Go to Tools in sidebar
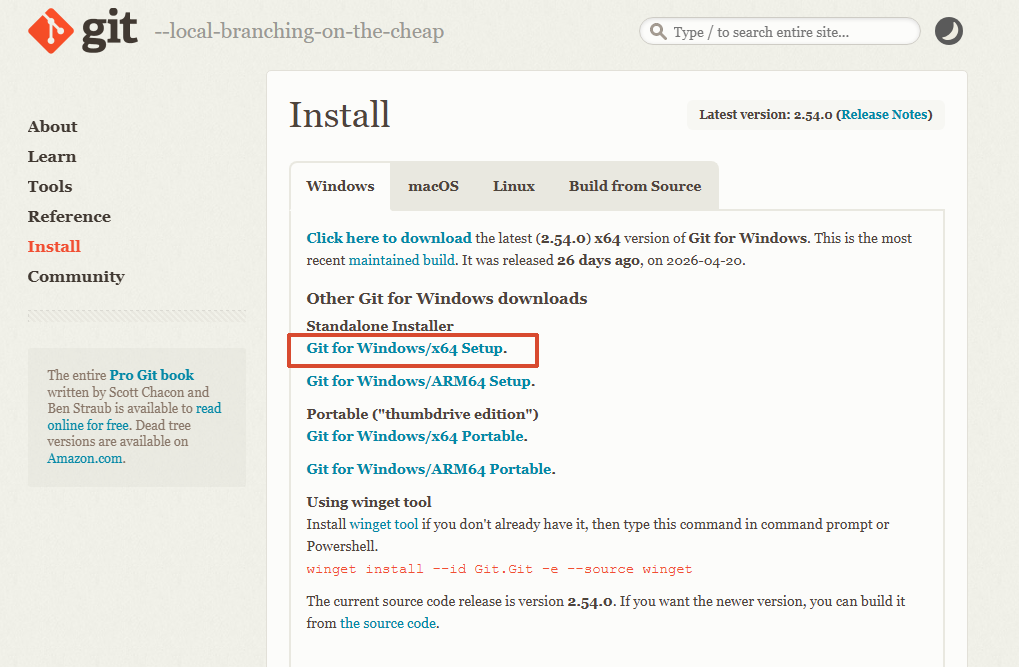The width and height of the screenshot is (1019, 667). pyautogui.click(x=50, y=187)
